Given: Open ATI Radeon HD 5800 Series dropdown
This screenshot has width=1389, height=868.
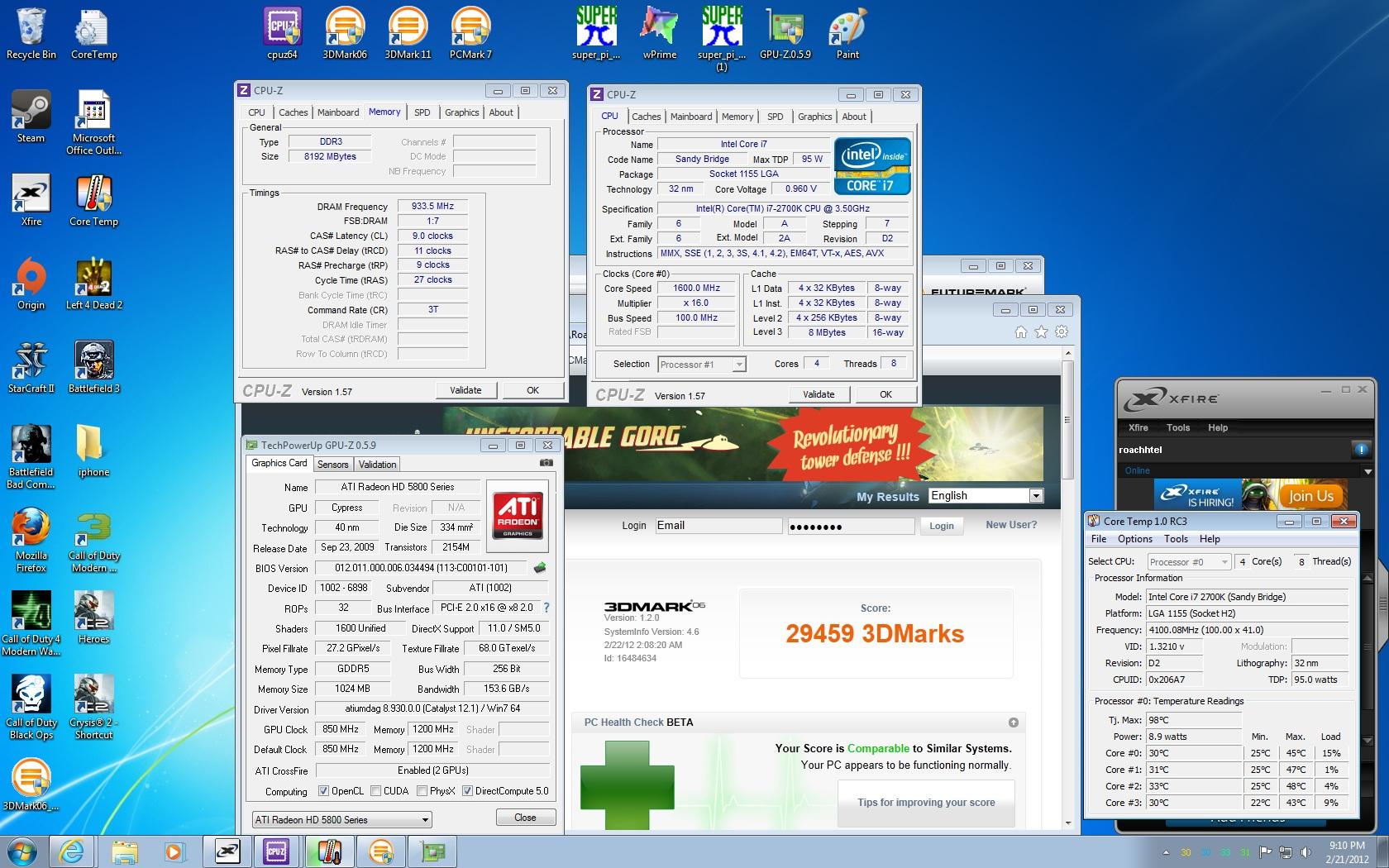Looking at the screenshot, I should [342, 819].
